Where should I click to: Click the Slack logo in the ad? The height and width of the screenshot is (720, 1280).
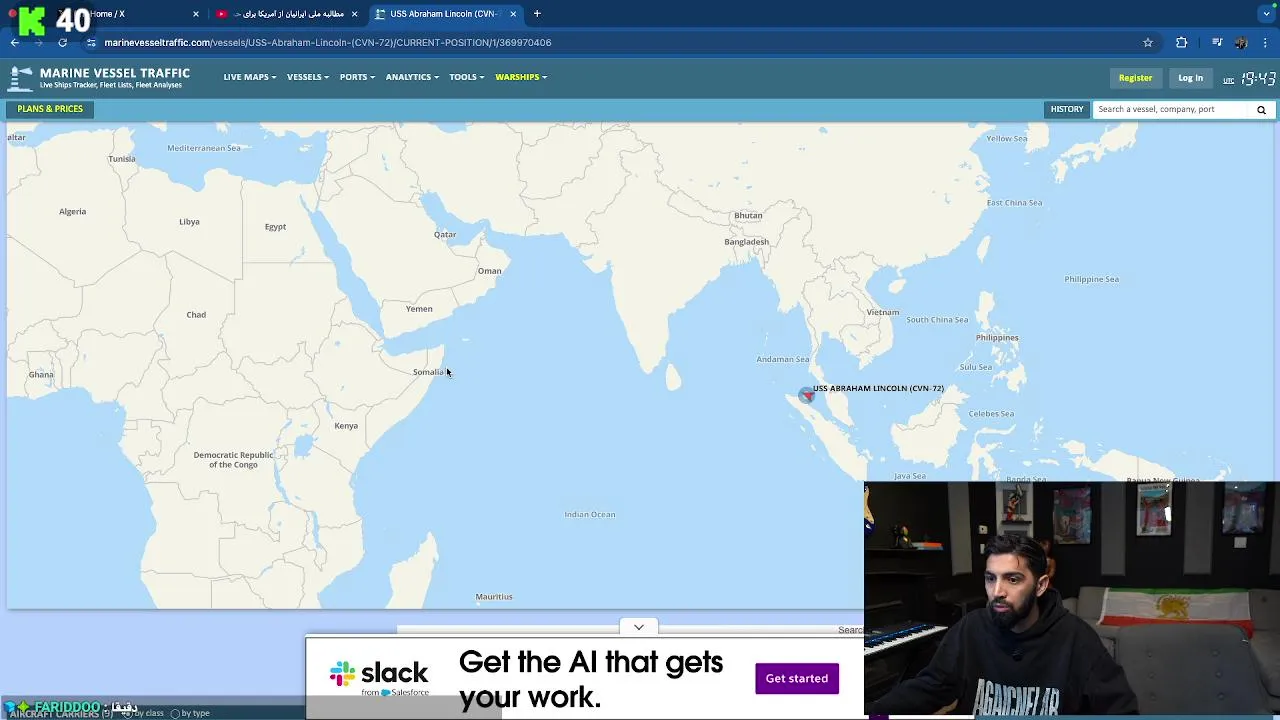tap(379, 676)
